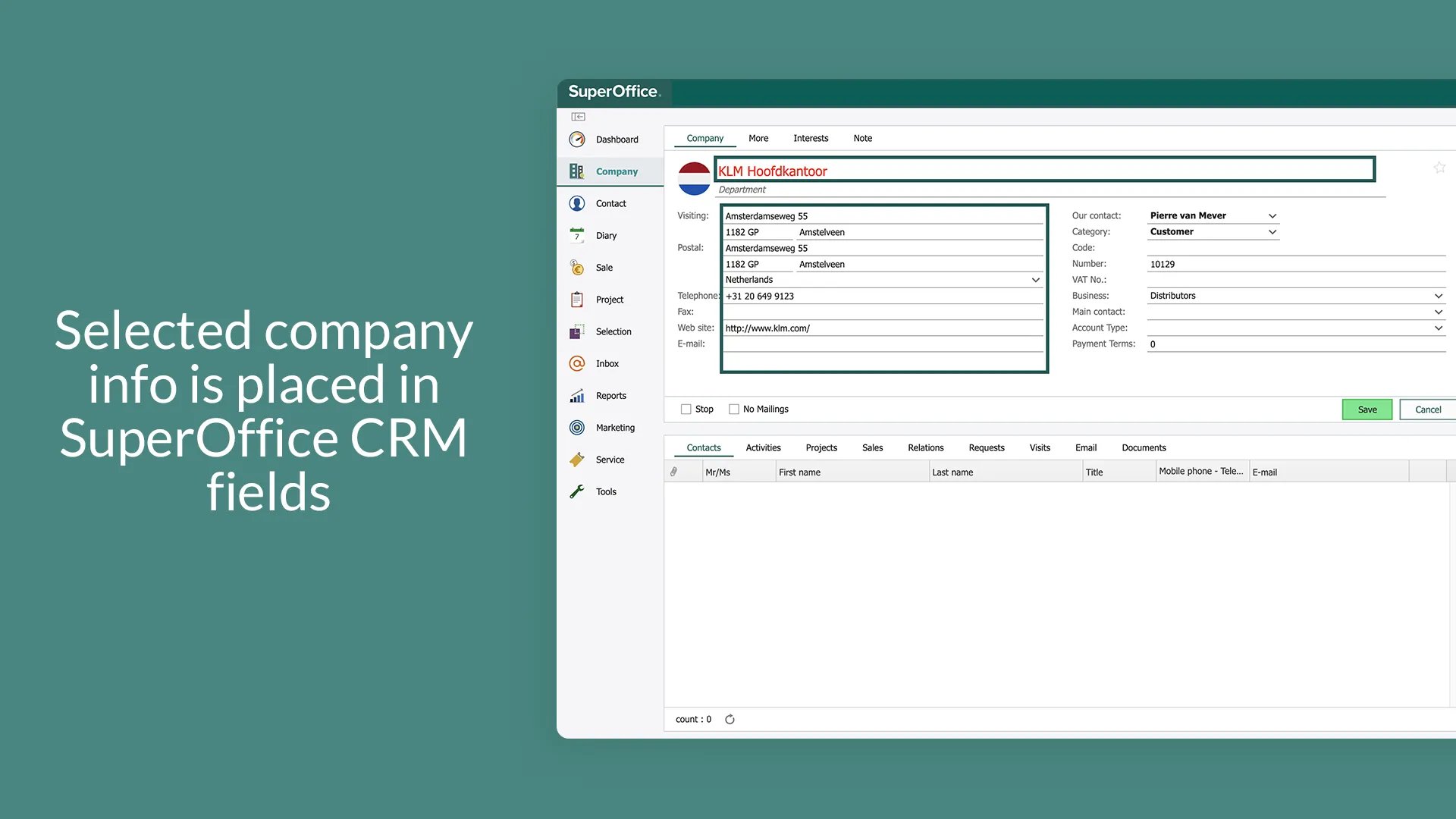The width and height of the screenshot is (1456, 819).
Task: Check the No Mailings checkbox
Action: tap(734, 409)
